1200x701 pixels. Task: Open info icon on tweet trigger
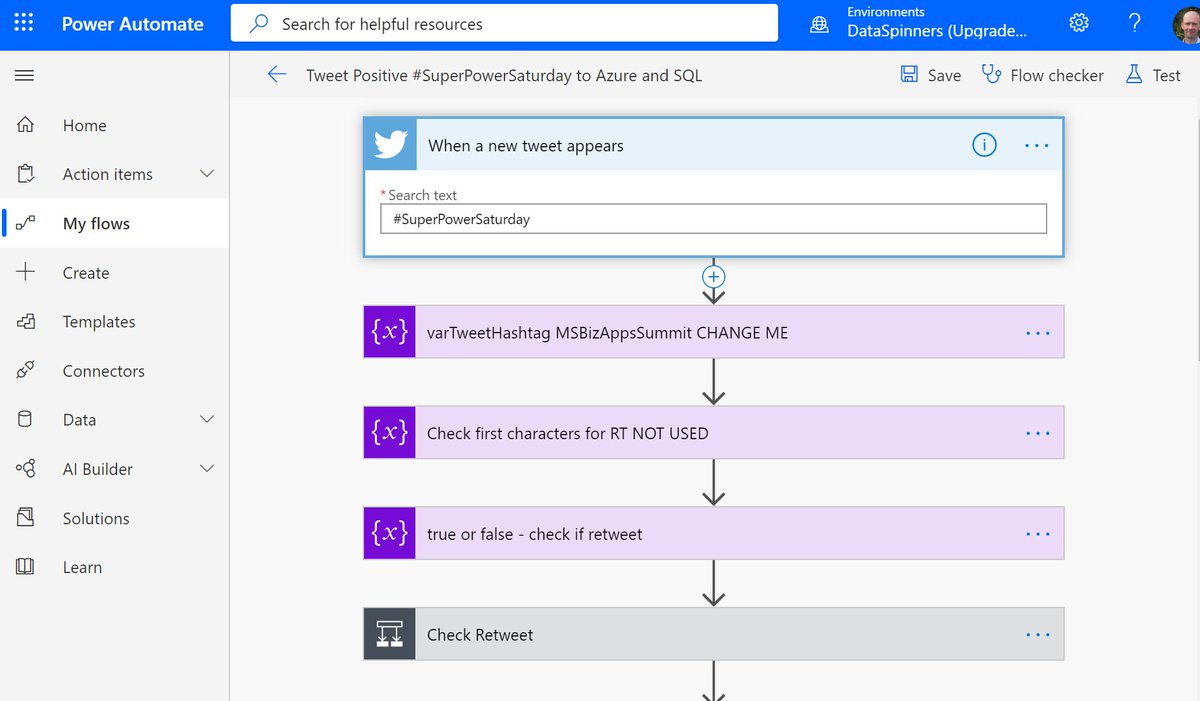(984, 146)
